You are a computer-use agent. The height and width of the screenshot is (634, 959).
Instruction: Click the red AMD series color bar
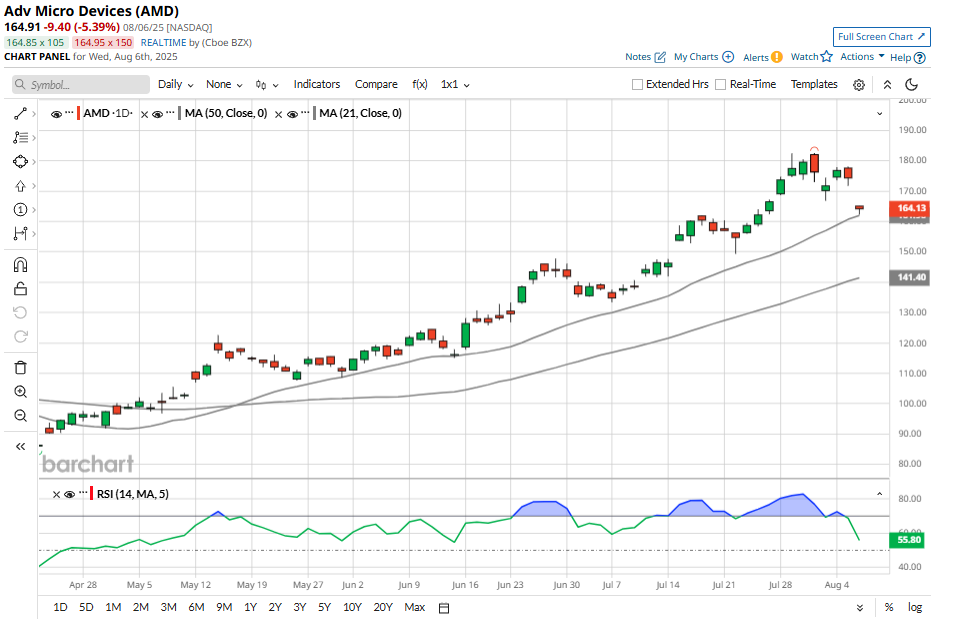78,113
